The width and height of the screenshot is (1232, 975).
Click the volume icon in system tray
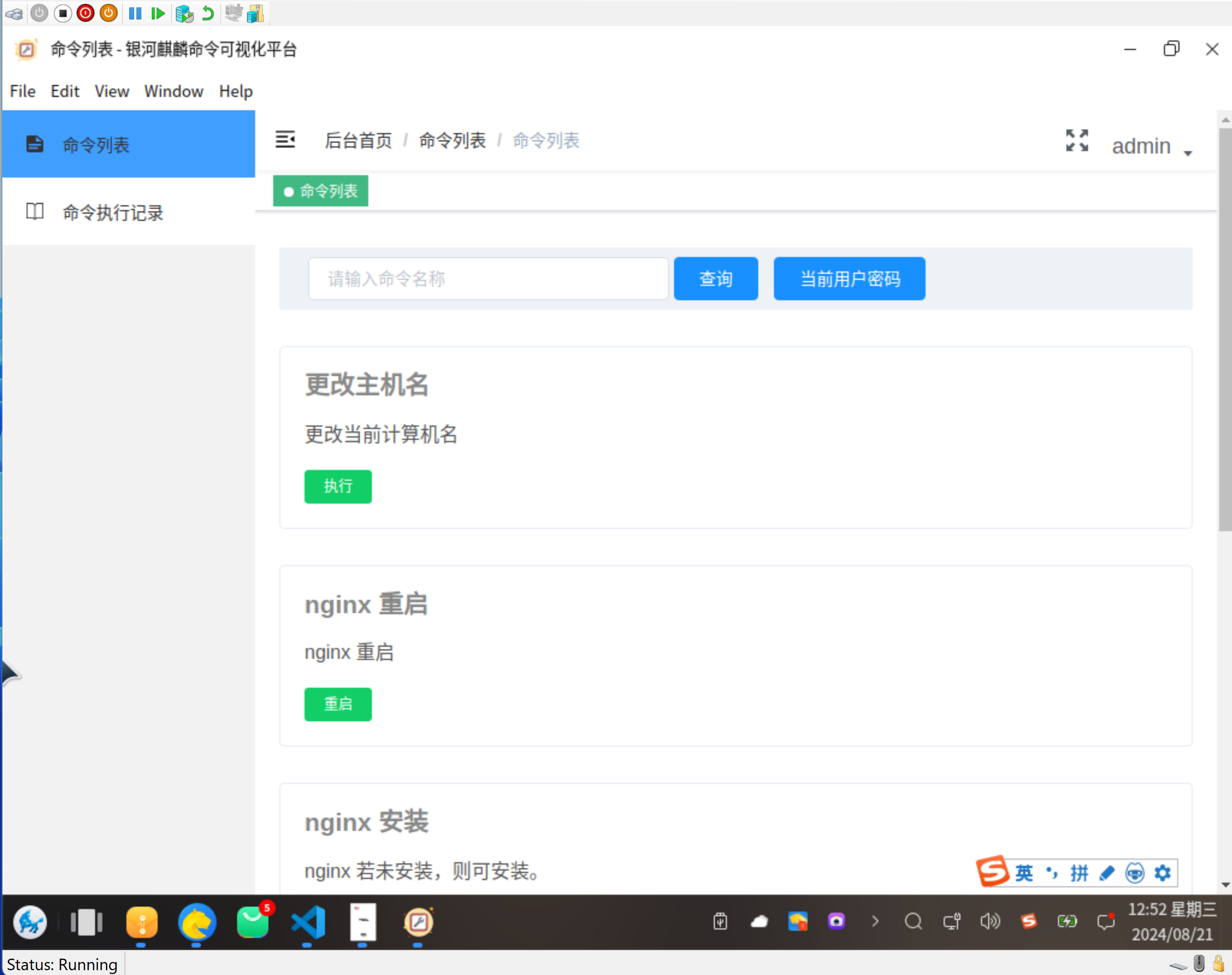[x=990, y=921]
